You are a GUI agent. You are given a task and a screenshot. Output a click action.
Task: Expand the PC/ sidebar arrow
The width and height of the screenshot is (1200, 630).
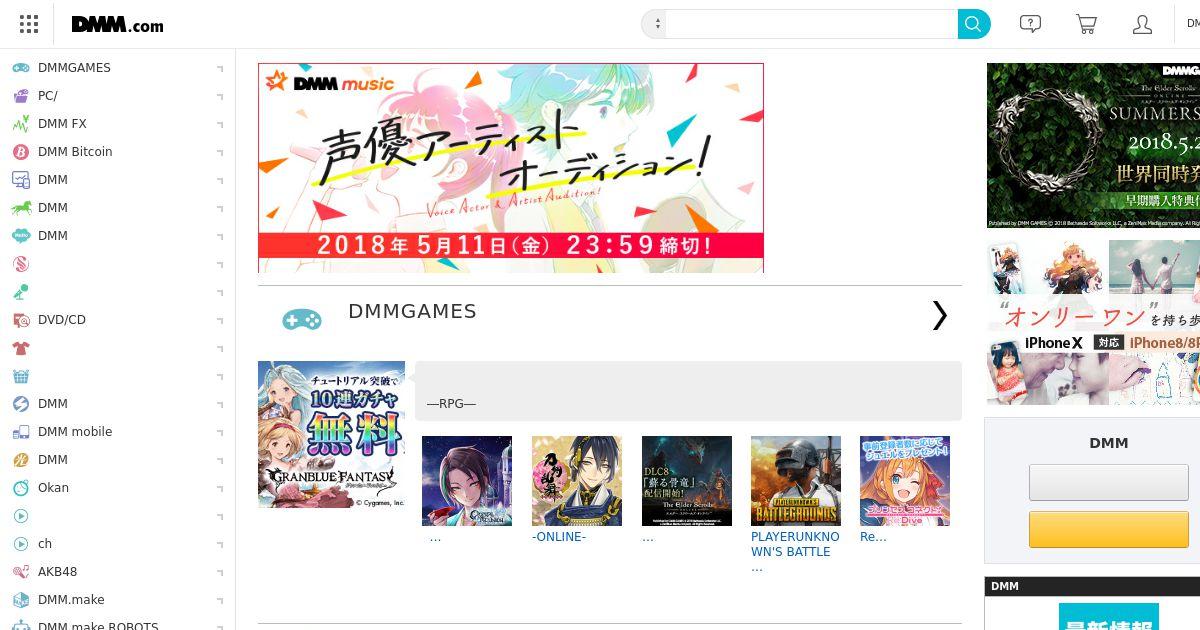point(220,96)
